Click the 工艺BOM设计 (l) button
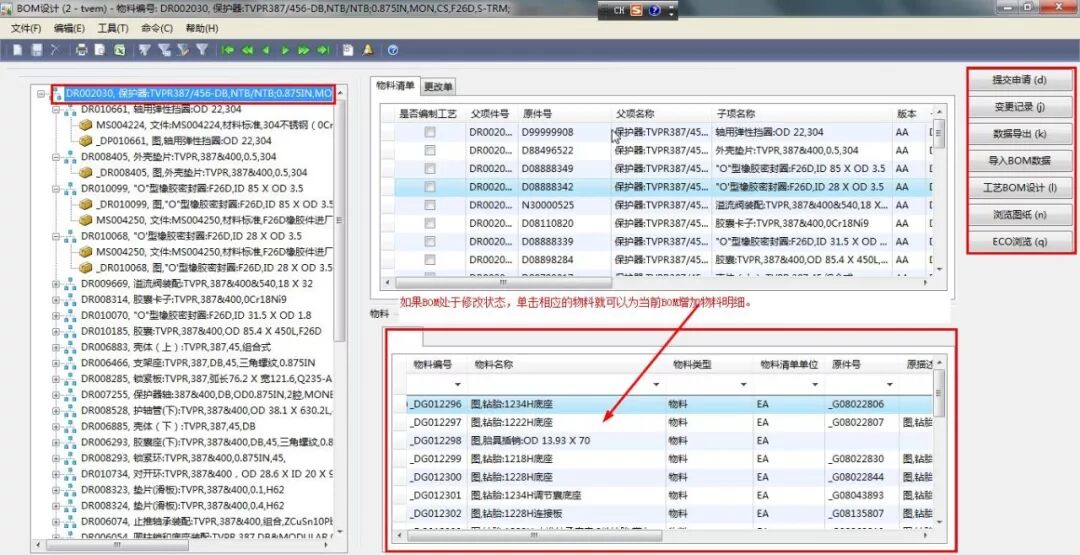The height and width of the screenshot is (555, 1080). click(1019, 187)
